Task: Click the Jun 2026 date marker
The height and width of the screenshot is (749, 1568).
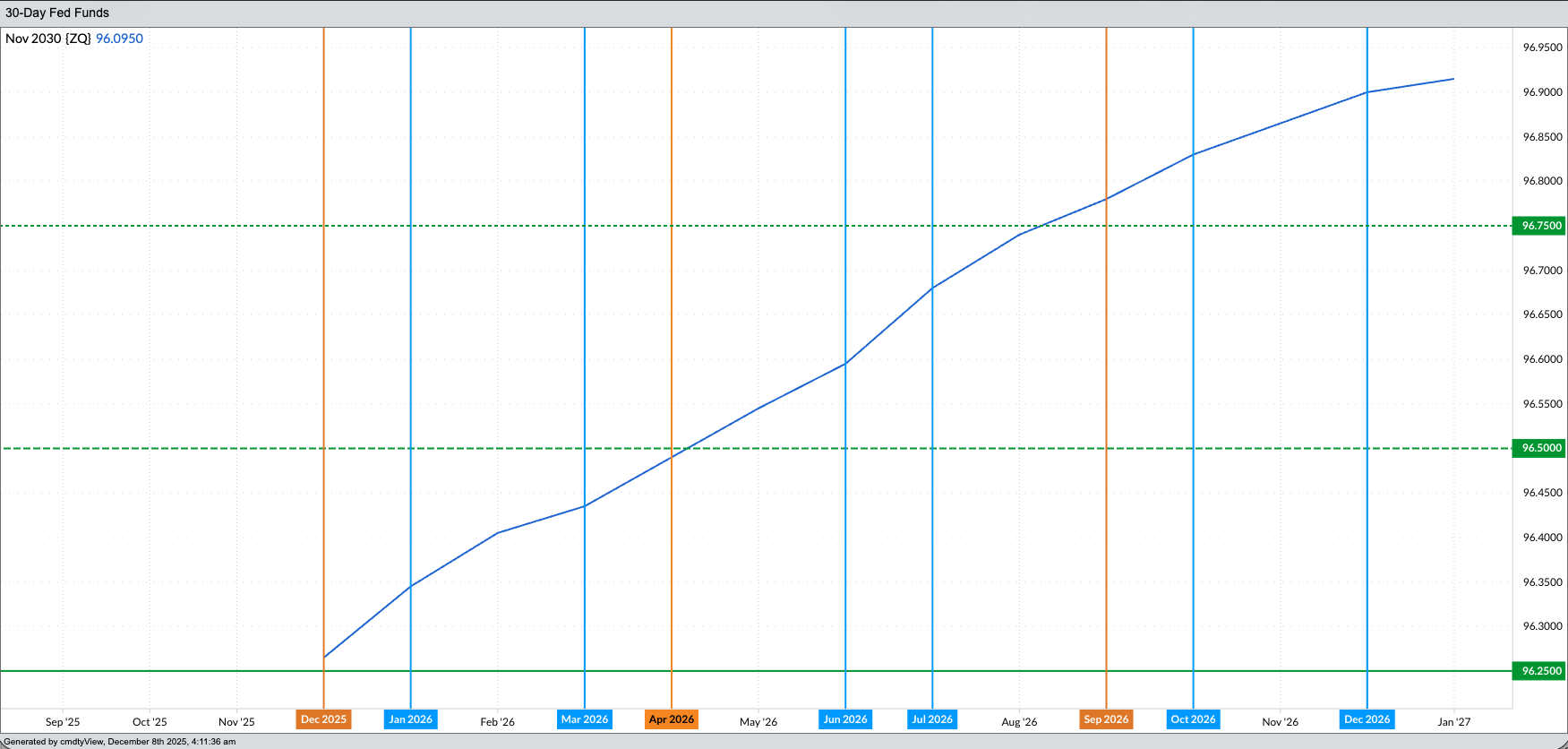Action: [x=845, y=719]
